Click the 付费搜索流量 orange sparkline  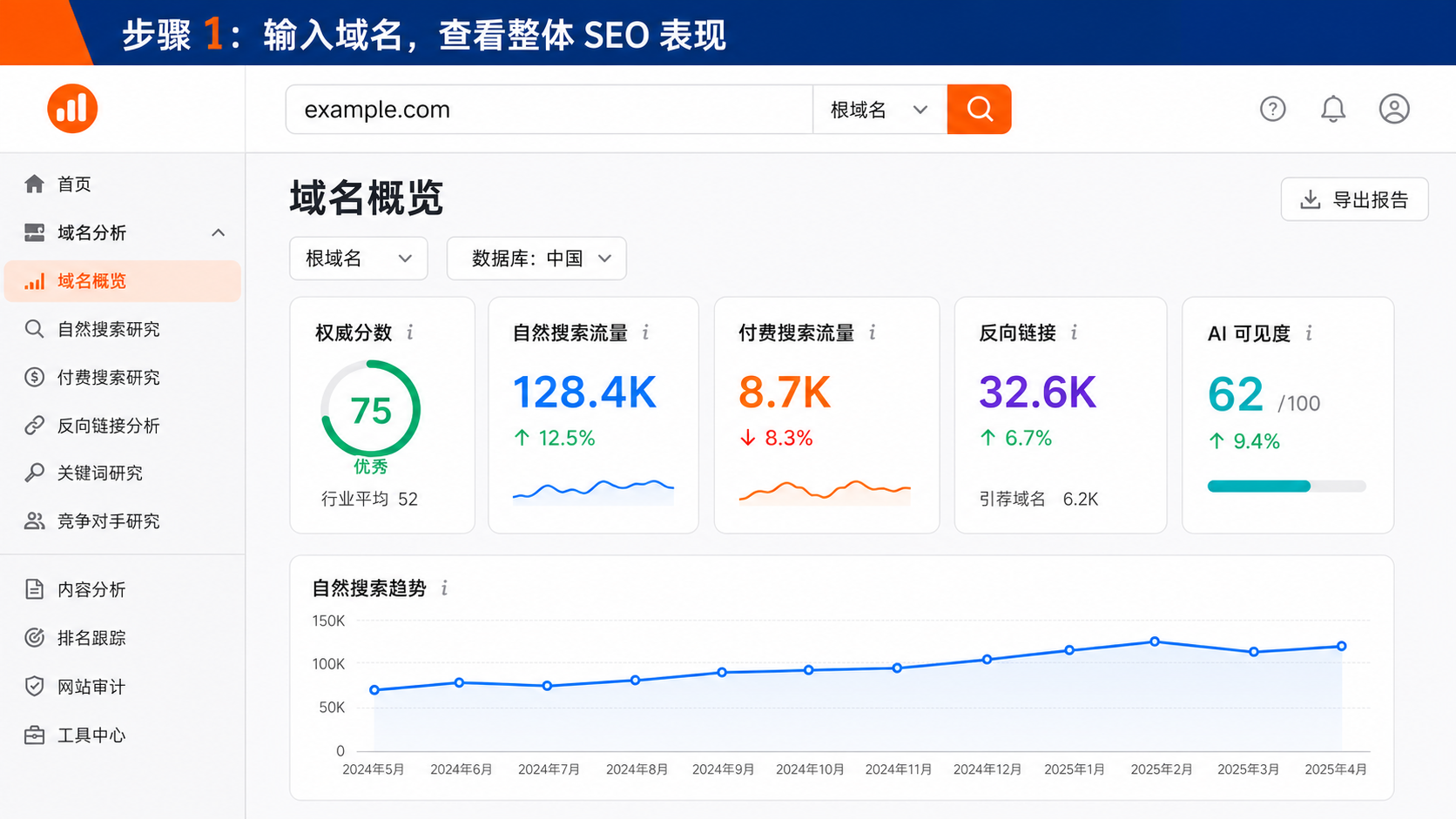(825, 491)
